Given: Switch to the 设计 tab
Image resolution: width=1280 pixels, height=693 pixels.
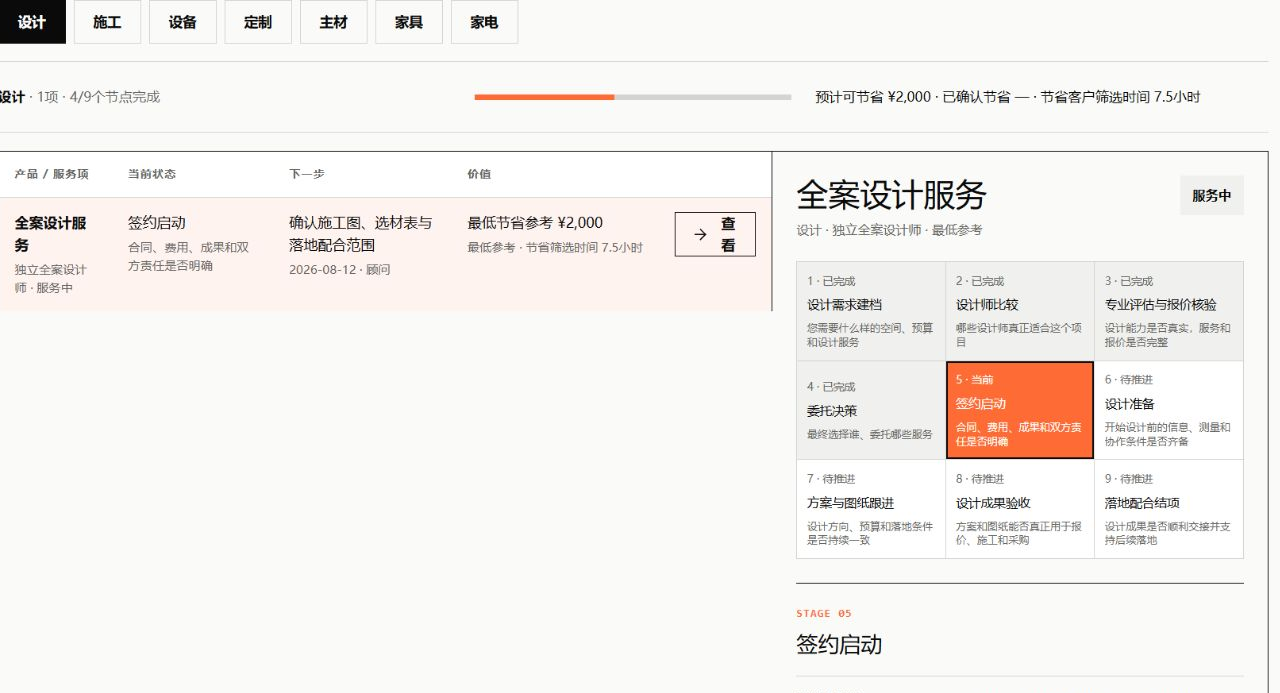Looking at the screenshot, I should 32,22.
